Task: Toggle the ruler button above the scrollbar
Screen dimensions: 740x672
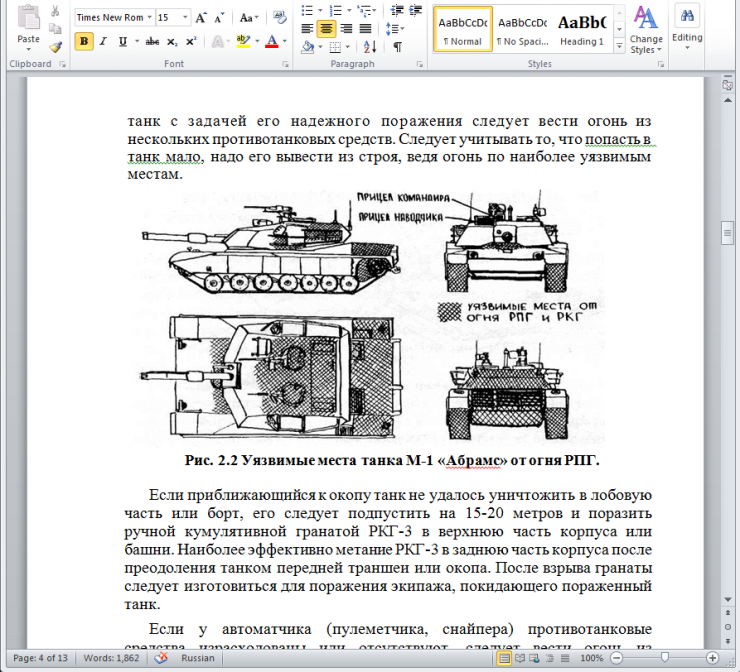Action: [x=727, y=85]
